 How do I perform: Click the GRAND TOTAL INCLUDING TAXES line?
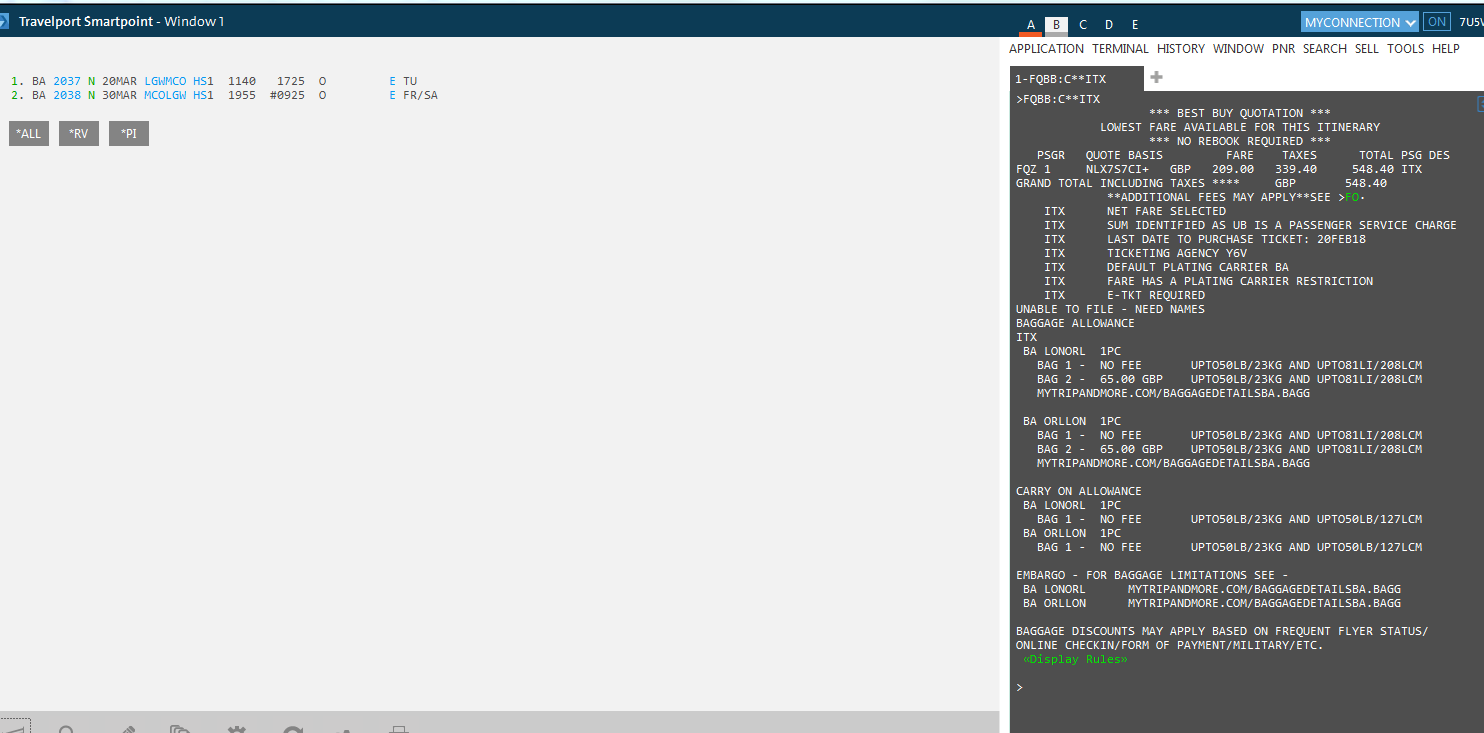pyautogui.click(x=1201, y=183)
